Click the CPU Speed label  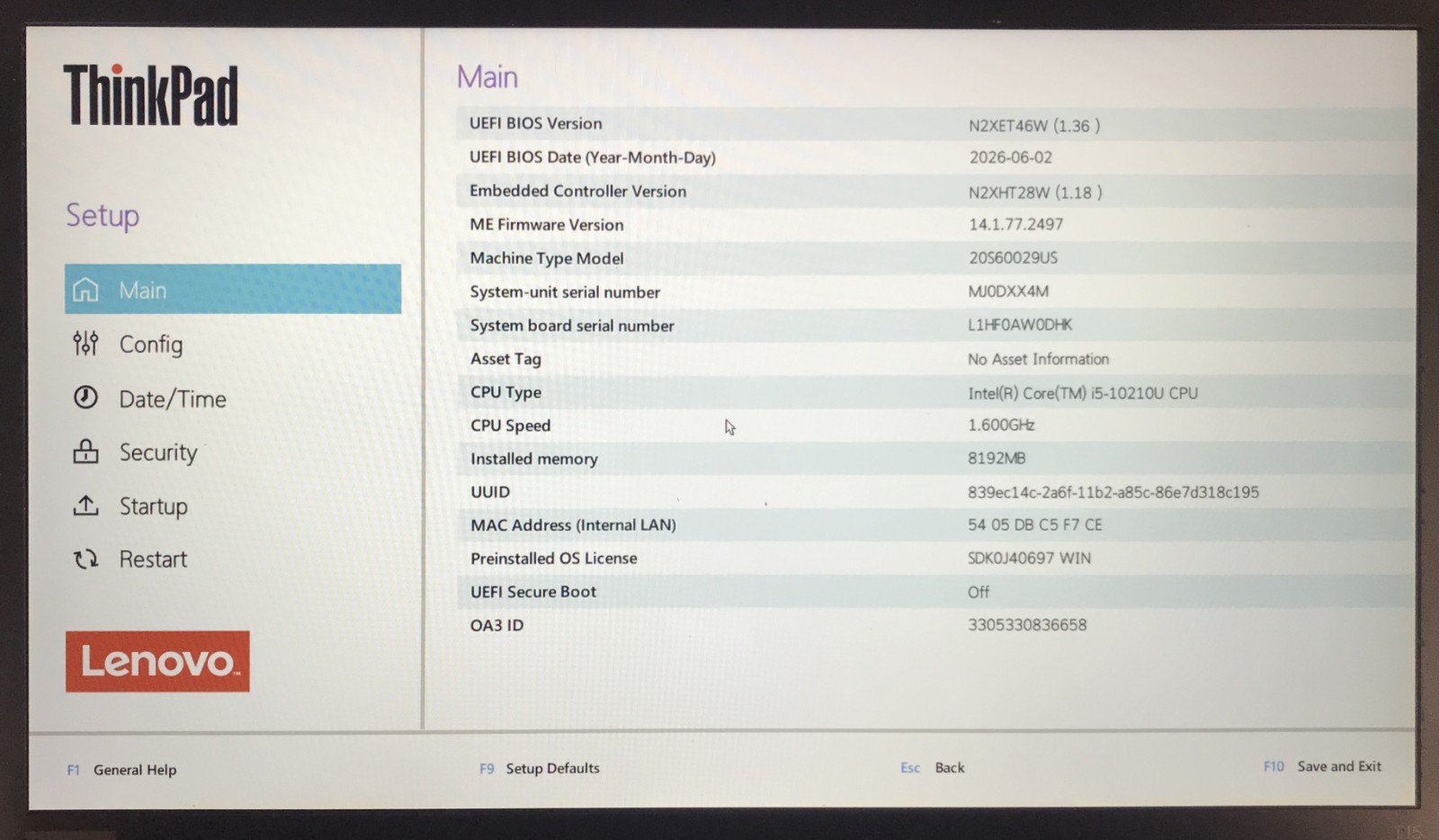(510, 425)
